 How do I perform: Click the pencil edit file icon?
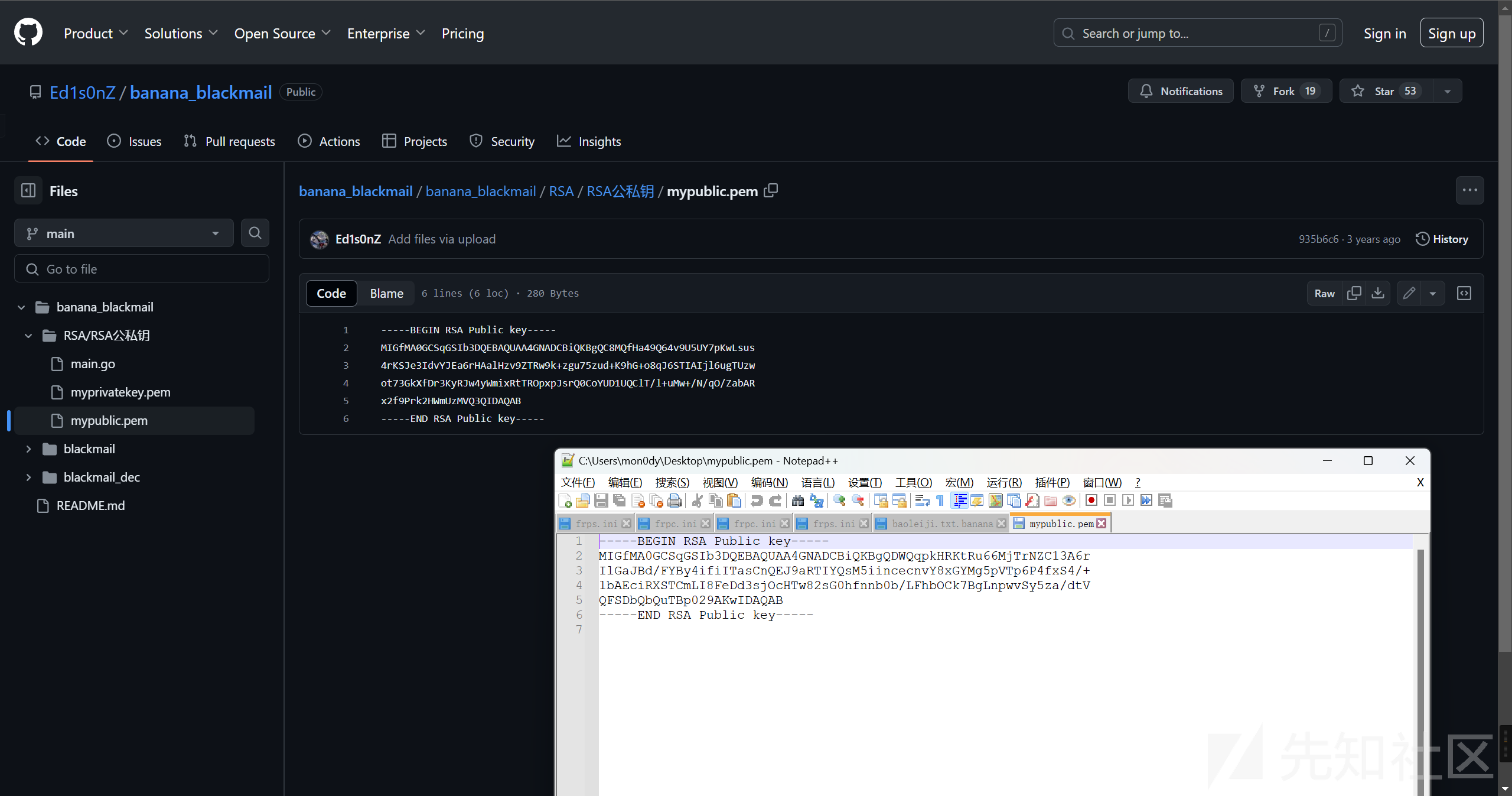(x=1409, y=293)
